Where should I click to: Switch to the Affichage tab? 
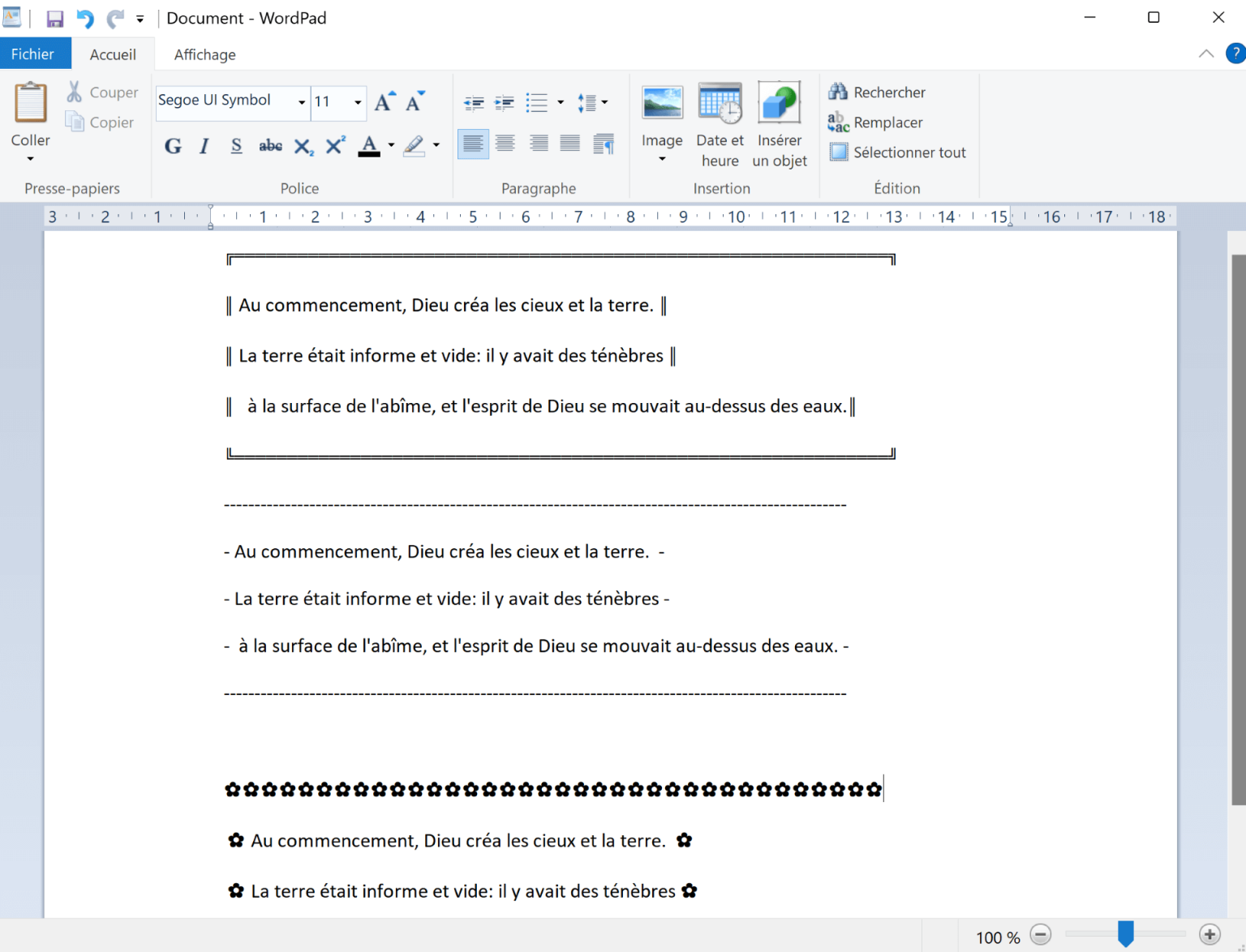pyautogui.click(x=204, y=54)
